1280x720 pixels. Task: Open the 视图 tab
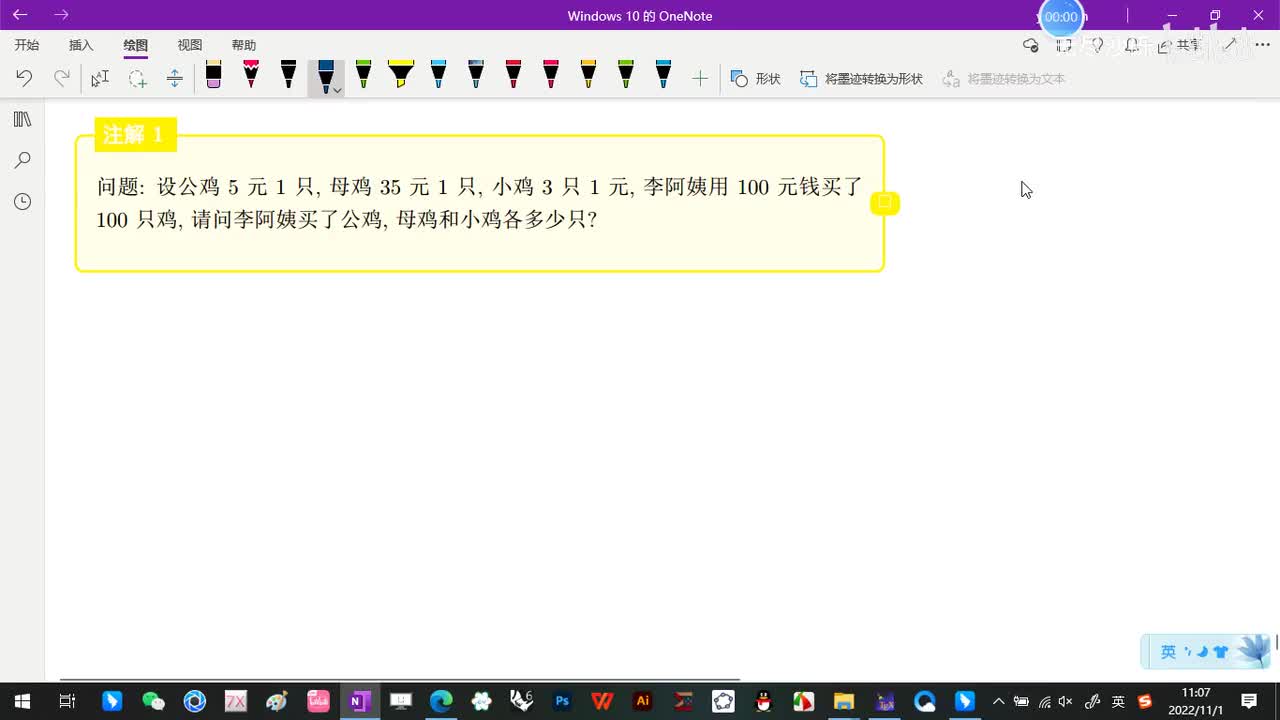[x=190, y=45]
